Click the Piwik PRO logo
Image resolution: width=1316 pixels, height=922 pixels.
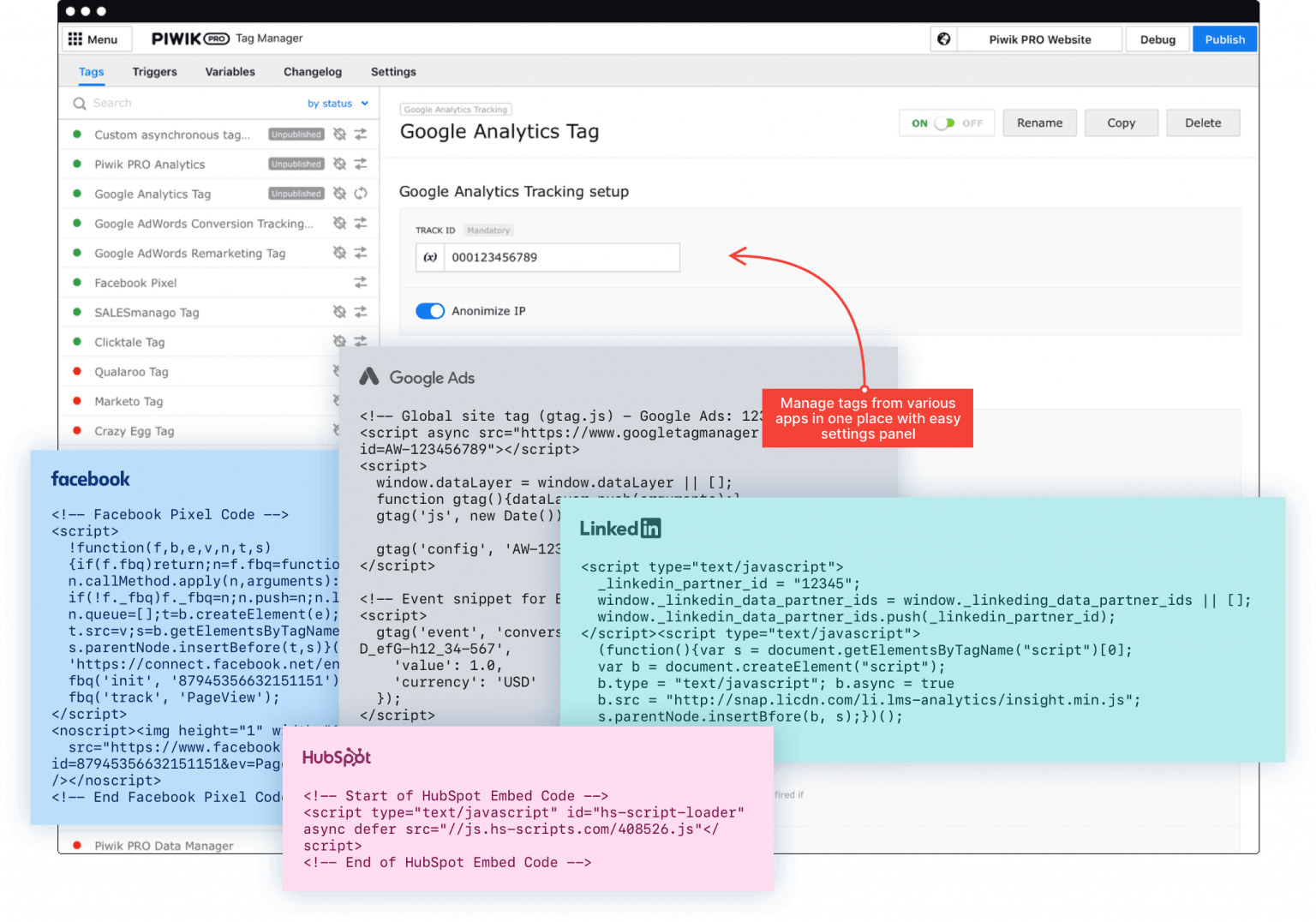(x=190, y=39)
